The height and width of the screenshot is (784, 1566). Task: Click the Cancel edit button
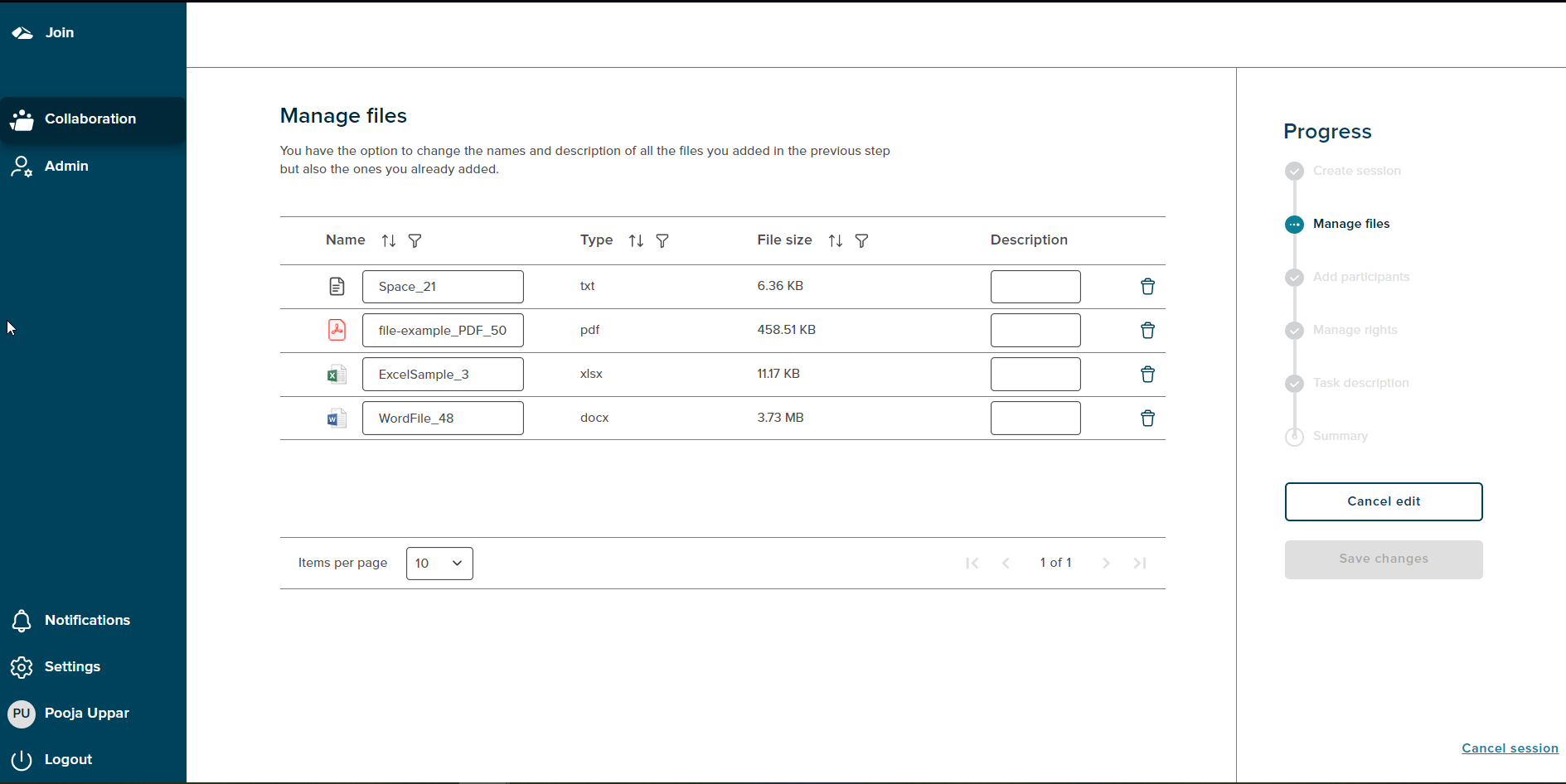(x=1384, y=501)
